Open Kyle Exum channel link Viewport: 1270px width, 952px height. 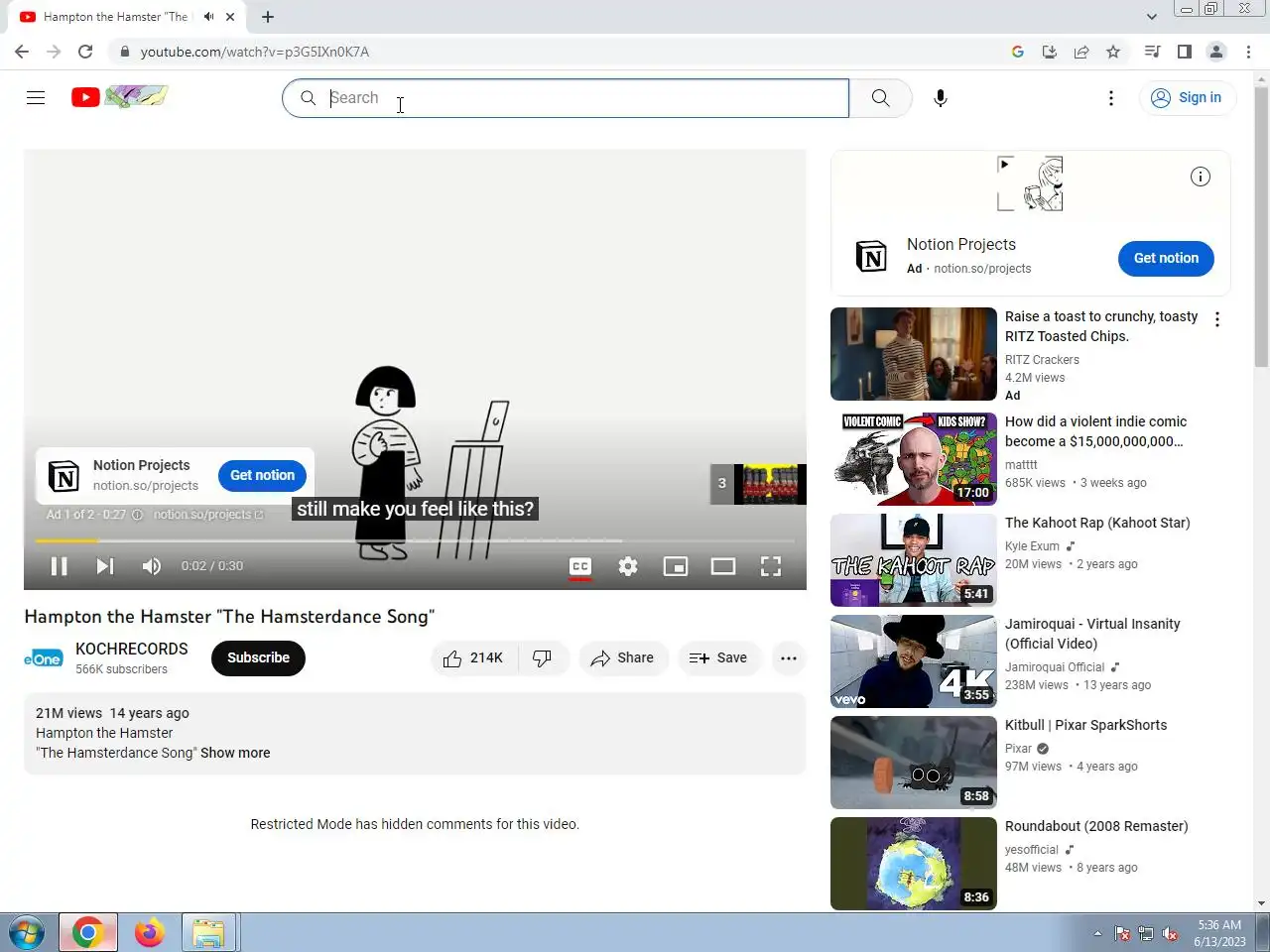[1032, 546]
